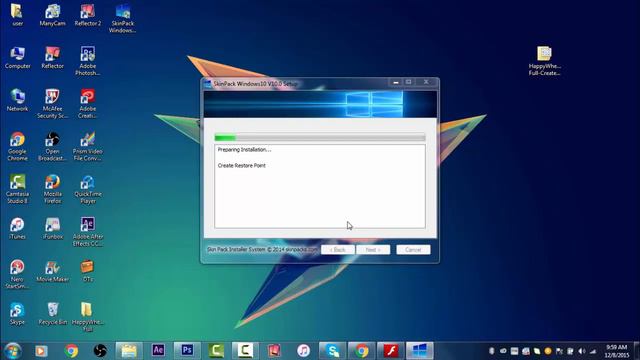The height and width of the screenshot is (360, 640).
Task: Select Movie Maker desktop shortcut
Action: (x=52, y=271)
